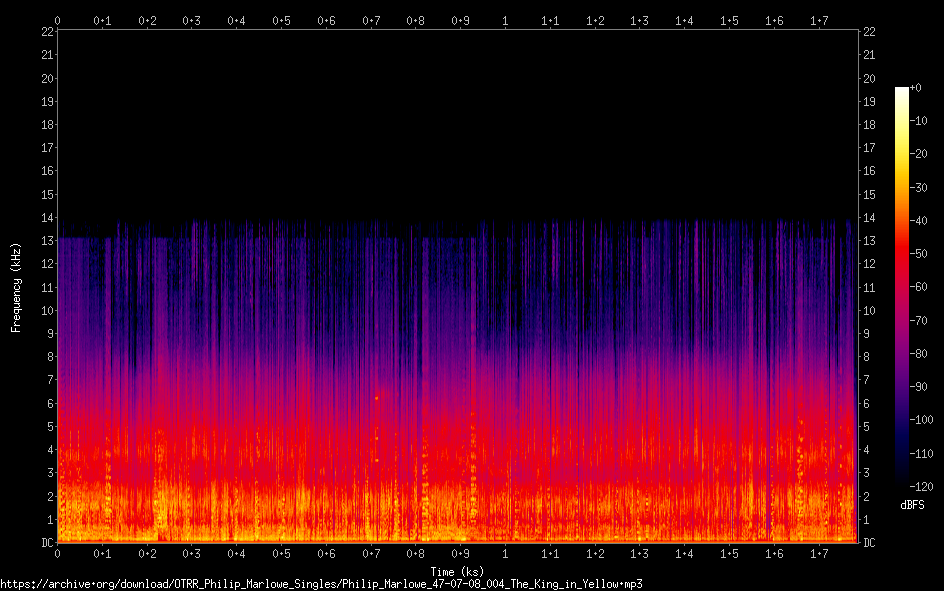
Task: Select the 1.7 tick on bottom time axis
Action: (x=818, y=553)
